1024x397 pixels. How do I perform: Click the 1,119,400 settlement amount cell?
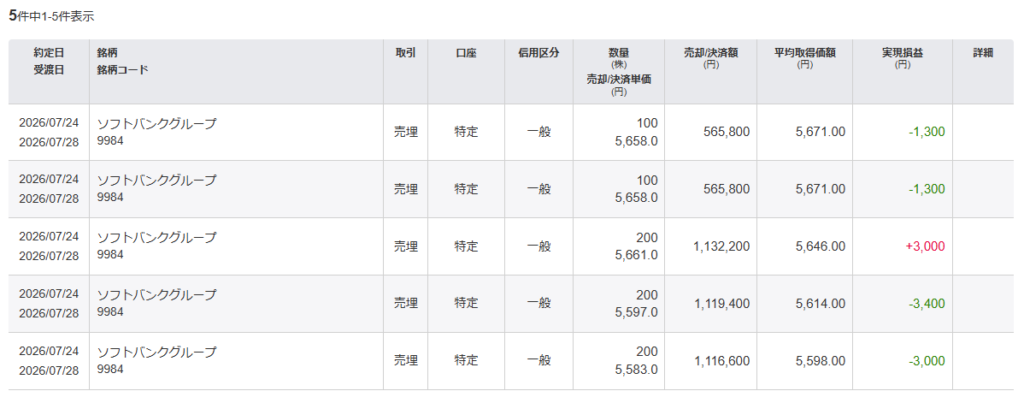pos(721,304)
